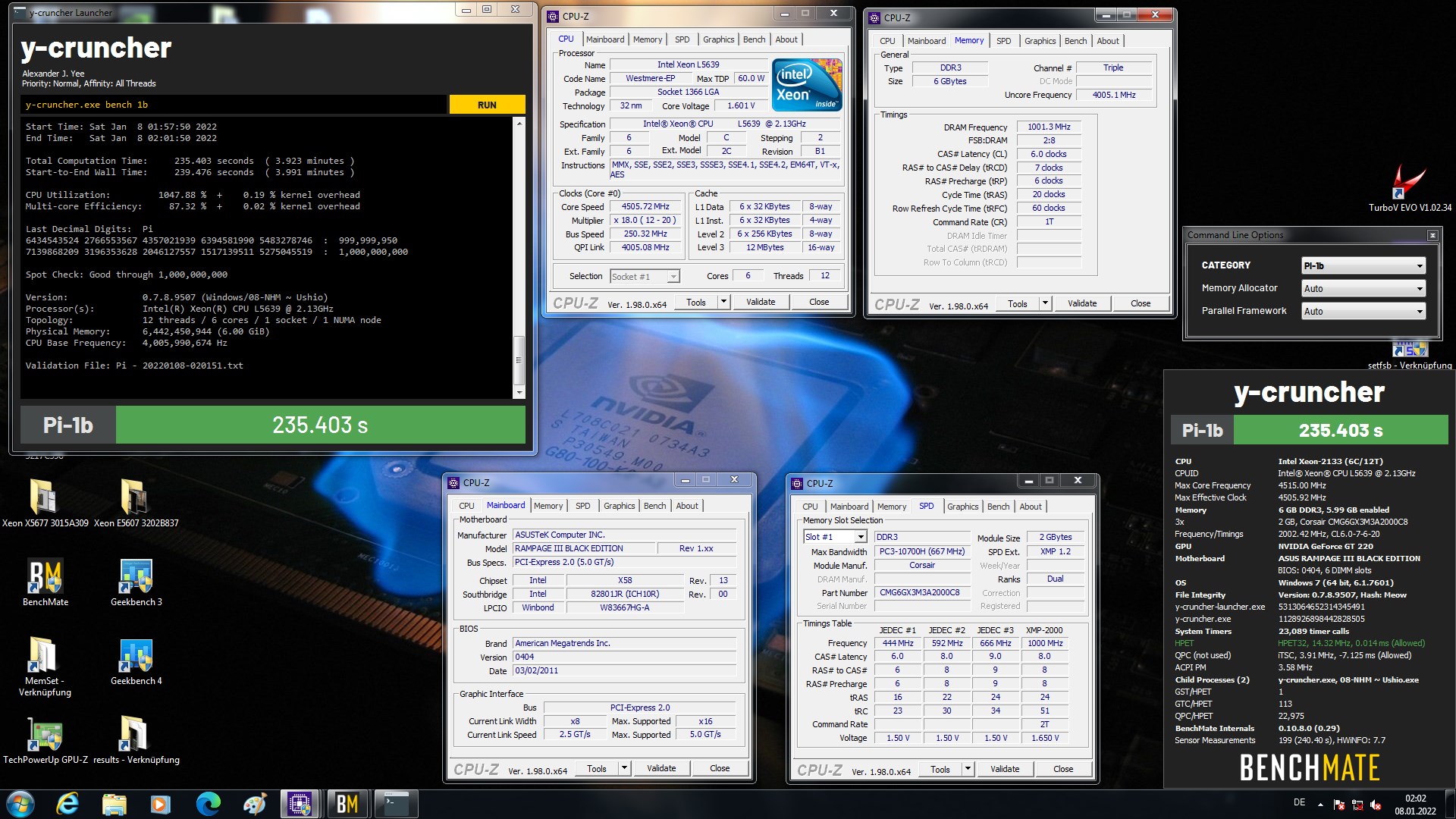Click the Intel Xeon inside logo
This screenshot has height=819, width=1456.
click(x=807, y=85)
